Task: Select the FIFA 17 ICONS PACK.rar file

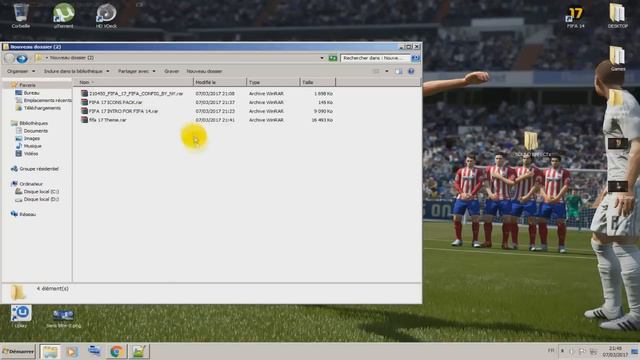Action: click(111, 102)
